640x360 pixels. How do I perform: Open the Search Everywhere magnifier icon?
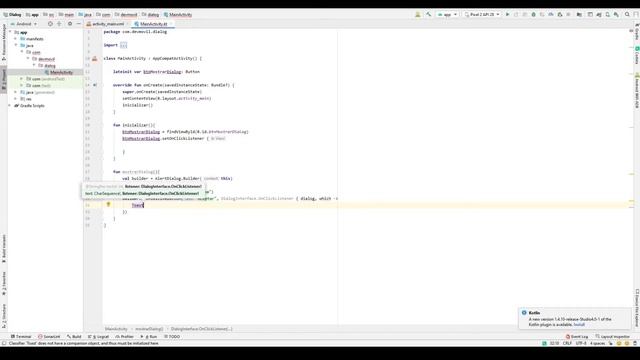coord(627,14)
